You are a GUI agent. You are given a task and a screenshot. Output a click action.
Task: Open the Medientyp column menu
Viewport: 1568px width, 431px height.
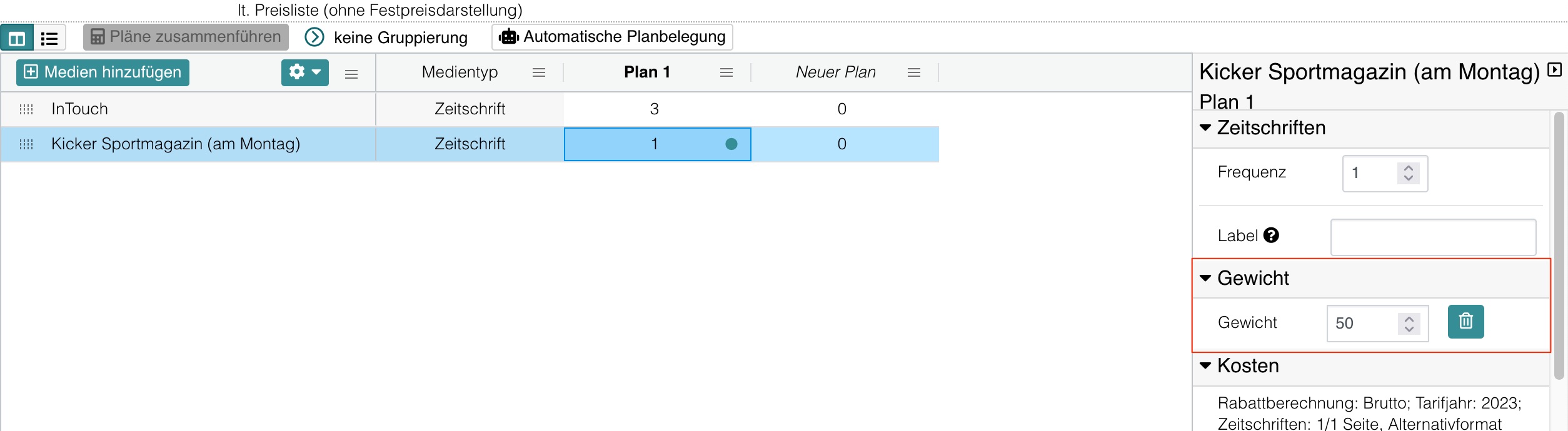[x=538, y=73]
